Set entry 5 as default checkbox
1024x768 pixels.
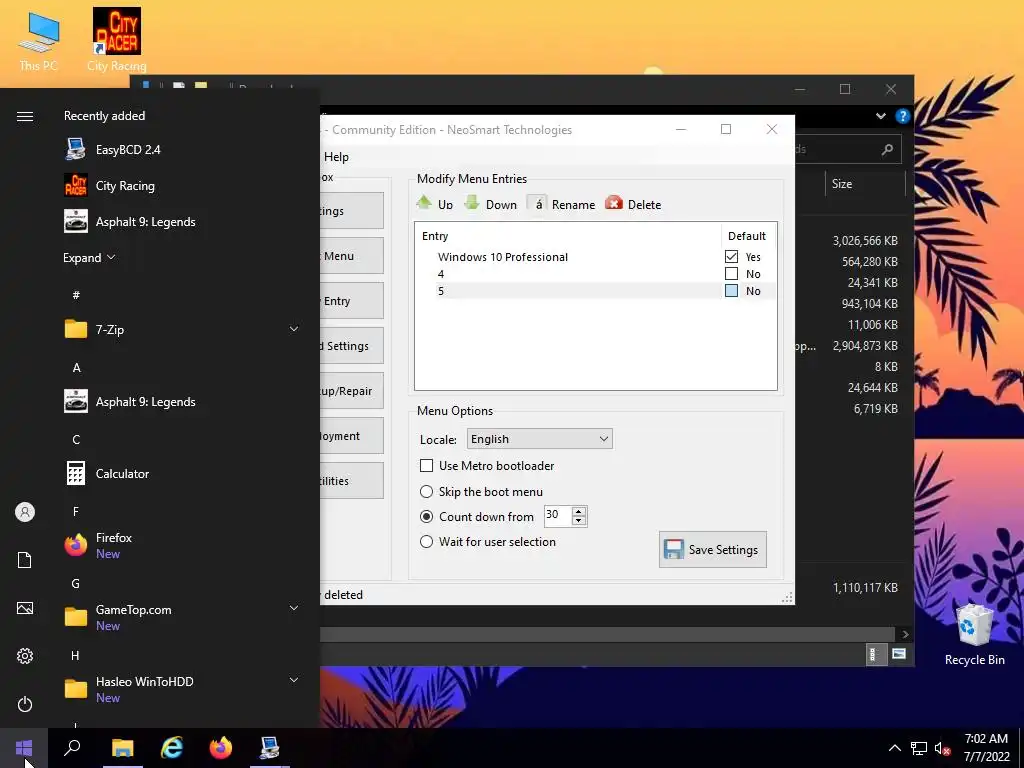pos(731,291)
